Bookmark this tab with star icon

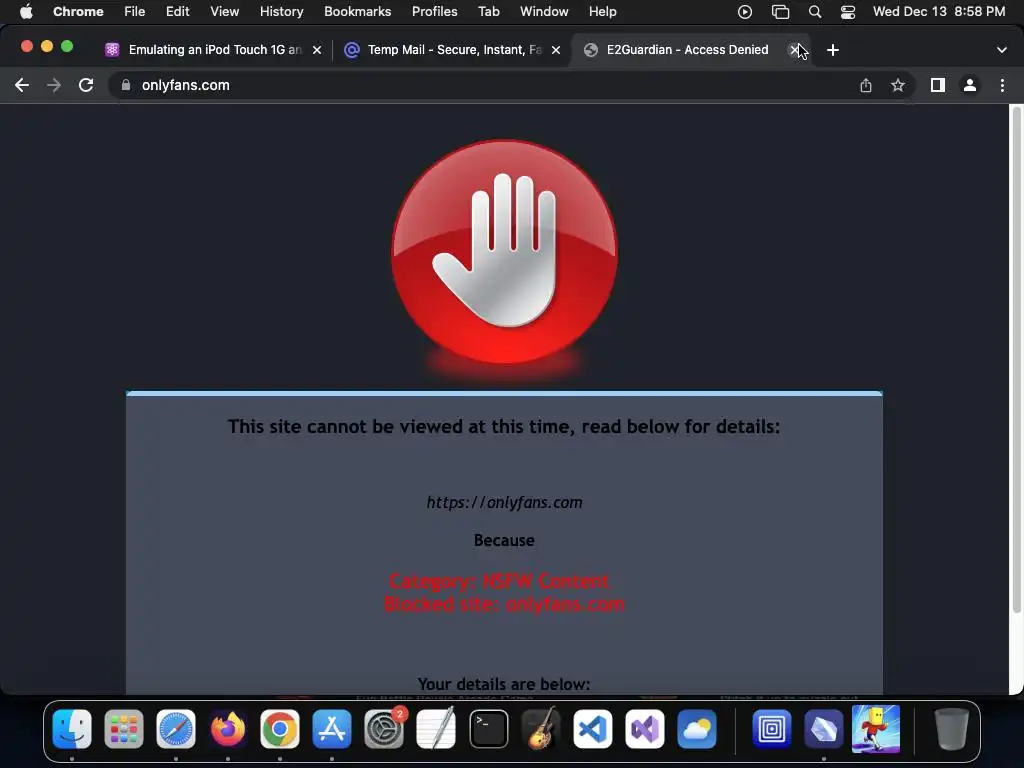(898, 85)
